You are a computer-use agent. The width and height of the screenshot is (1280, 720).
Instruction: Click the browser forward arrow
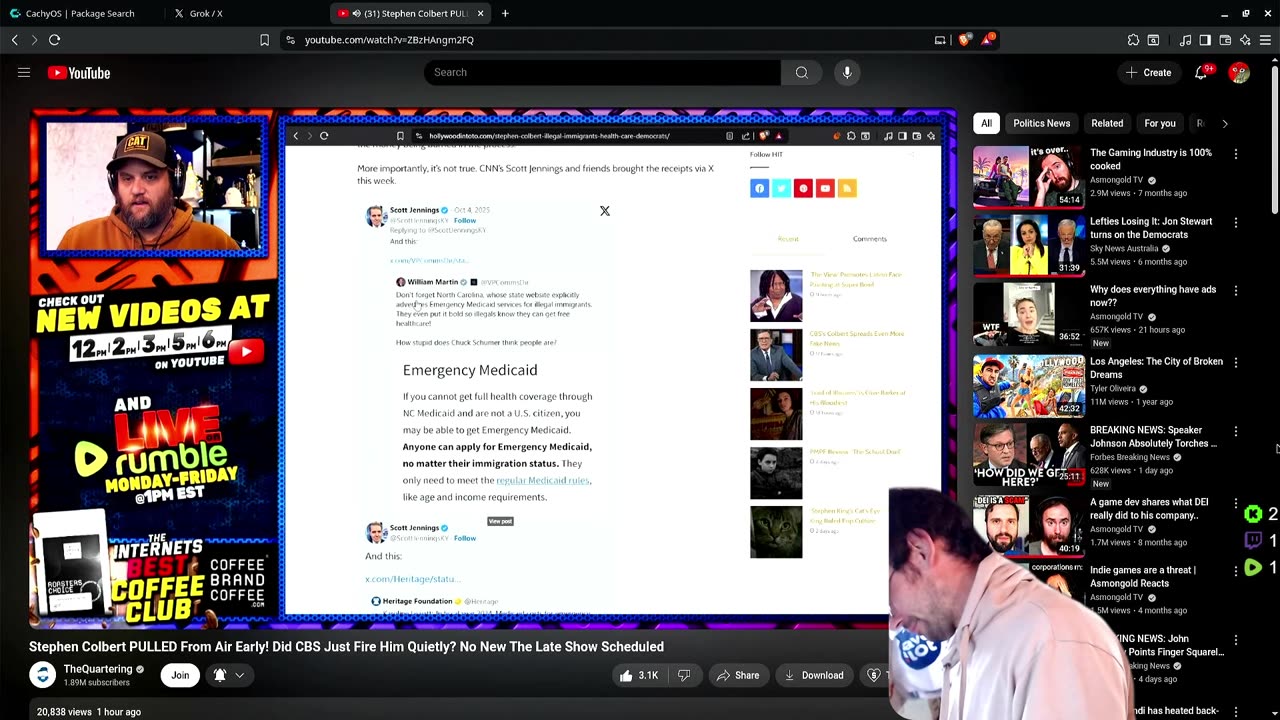(x=34, y=40)
